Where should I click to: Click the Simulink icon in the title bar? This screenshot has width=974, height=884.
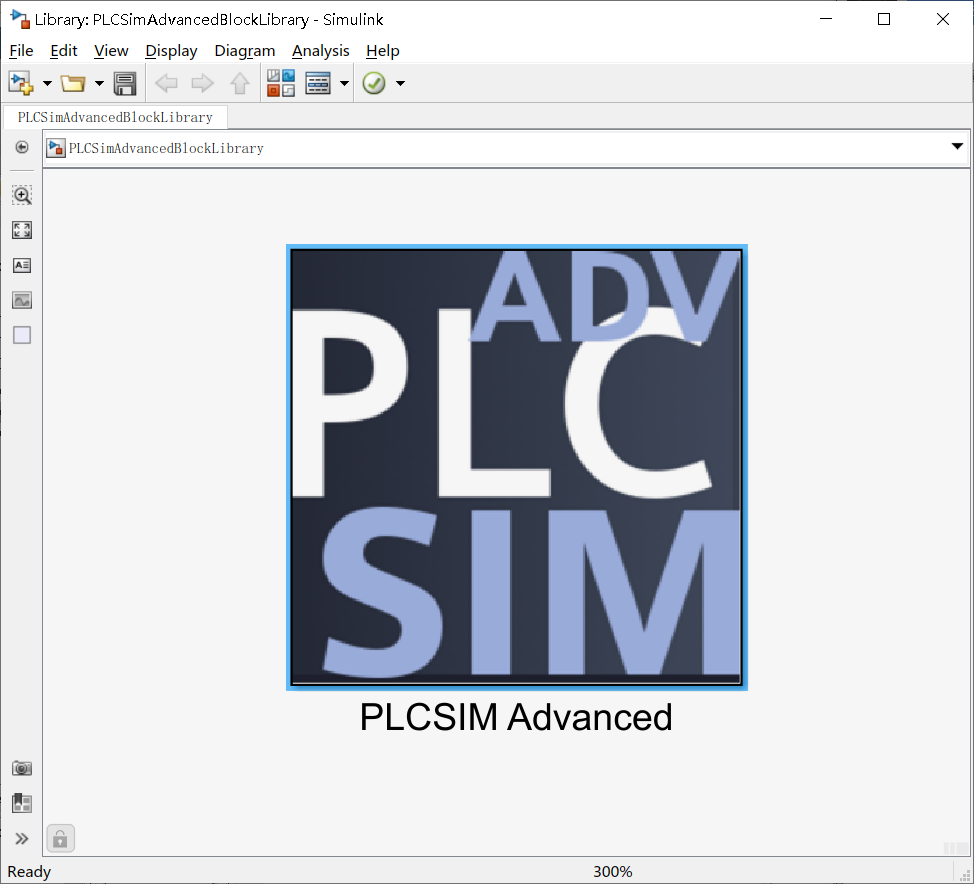[20, 19]
